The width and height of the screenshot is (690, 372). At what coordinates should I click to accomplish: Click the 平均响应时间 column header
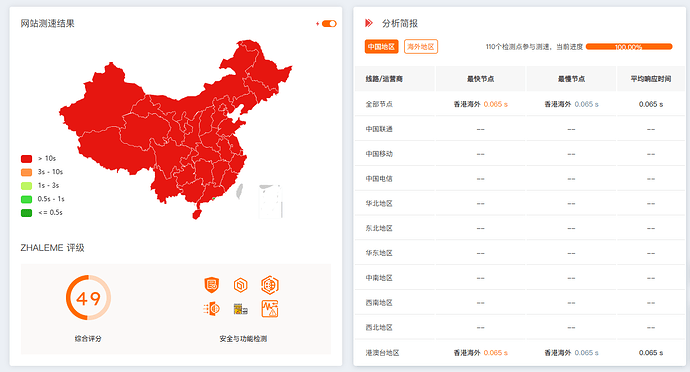(651, 79)
